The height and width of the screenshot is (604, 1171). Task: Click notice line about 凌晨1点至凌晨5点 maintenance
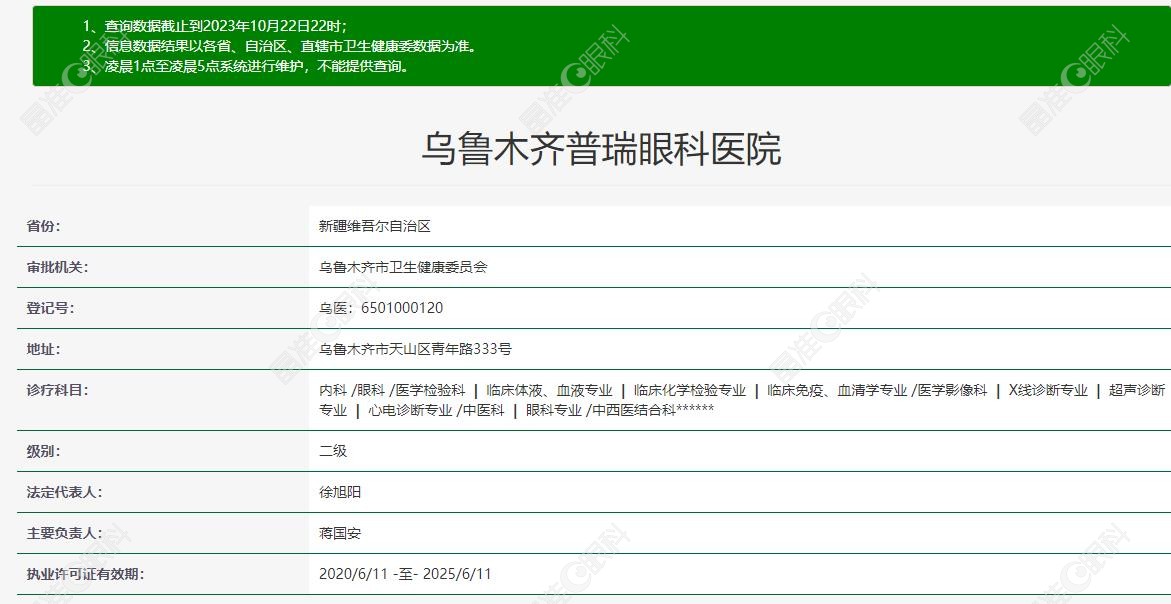[x=246, y=66]
